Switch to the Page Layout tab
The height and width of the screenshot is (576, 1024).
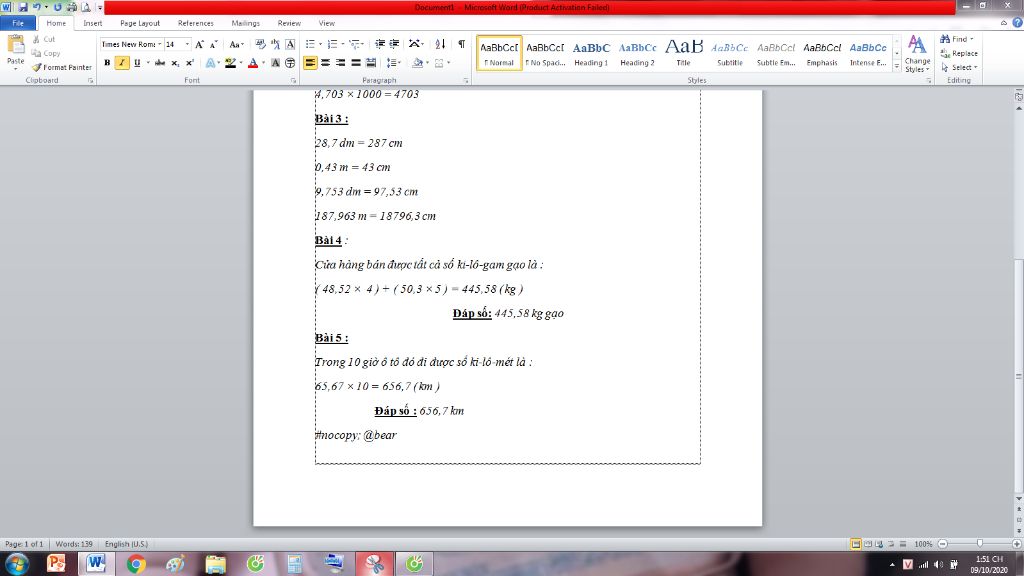(x=140, y=23)
